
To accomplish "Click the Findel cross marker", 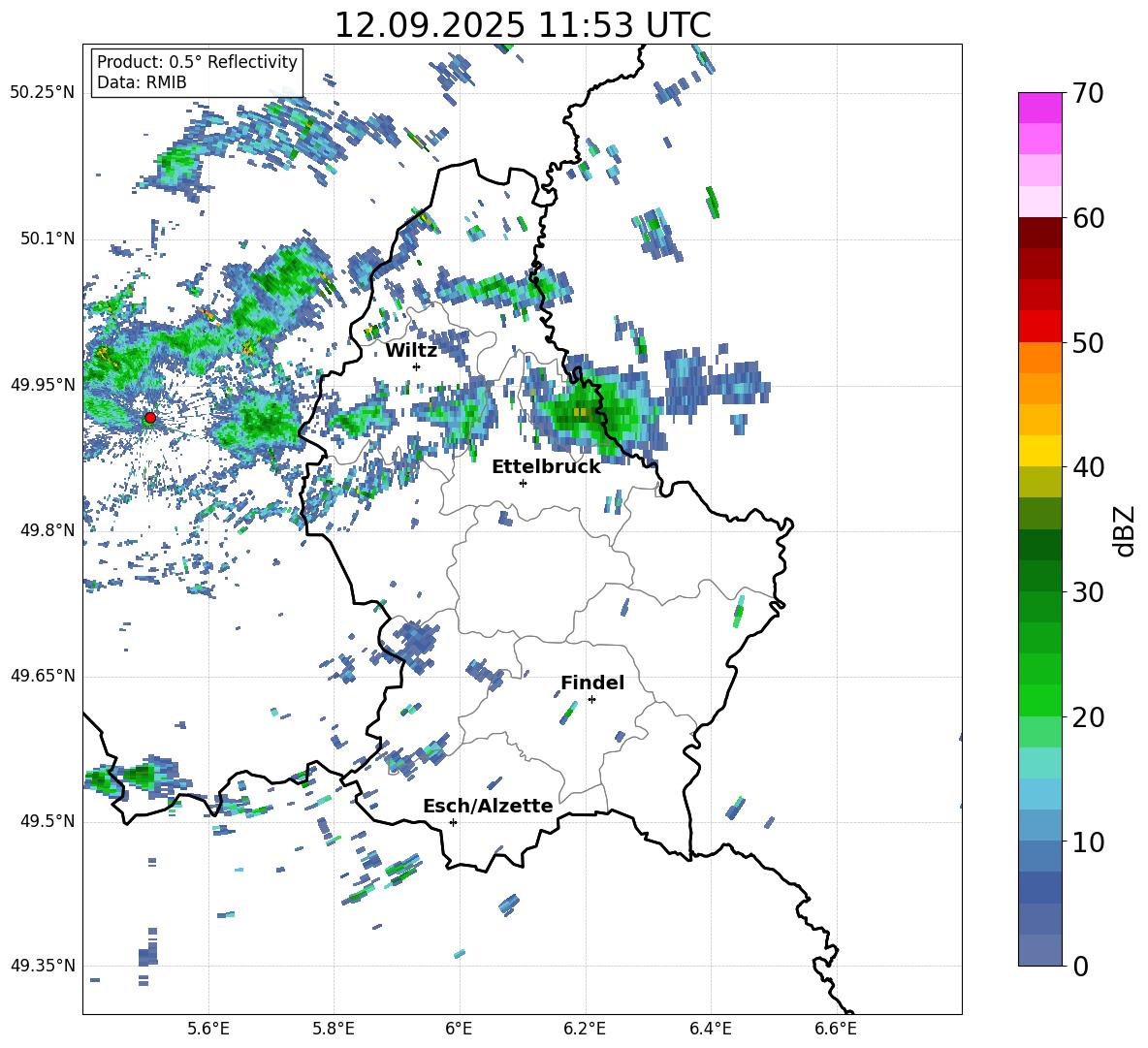I will pyautogui.click(x=591, y=700).
